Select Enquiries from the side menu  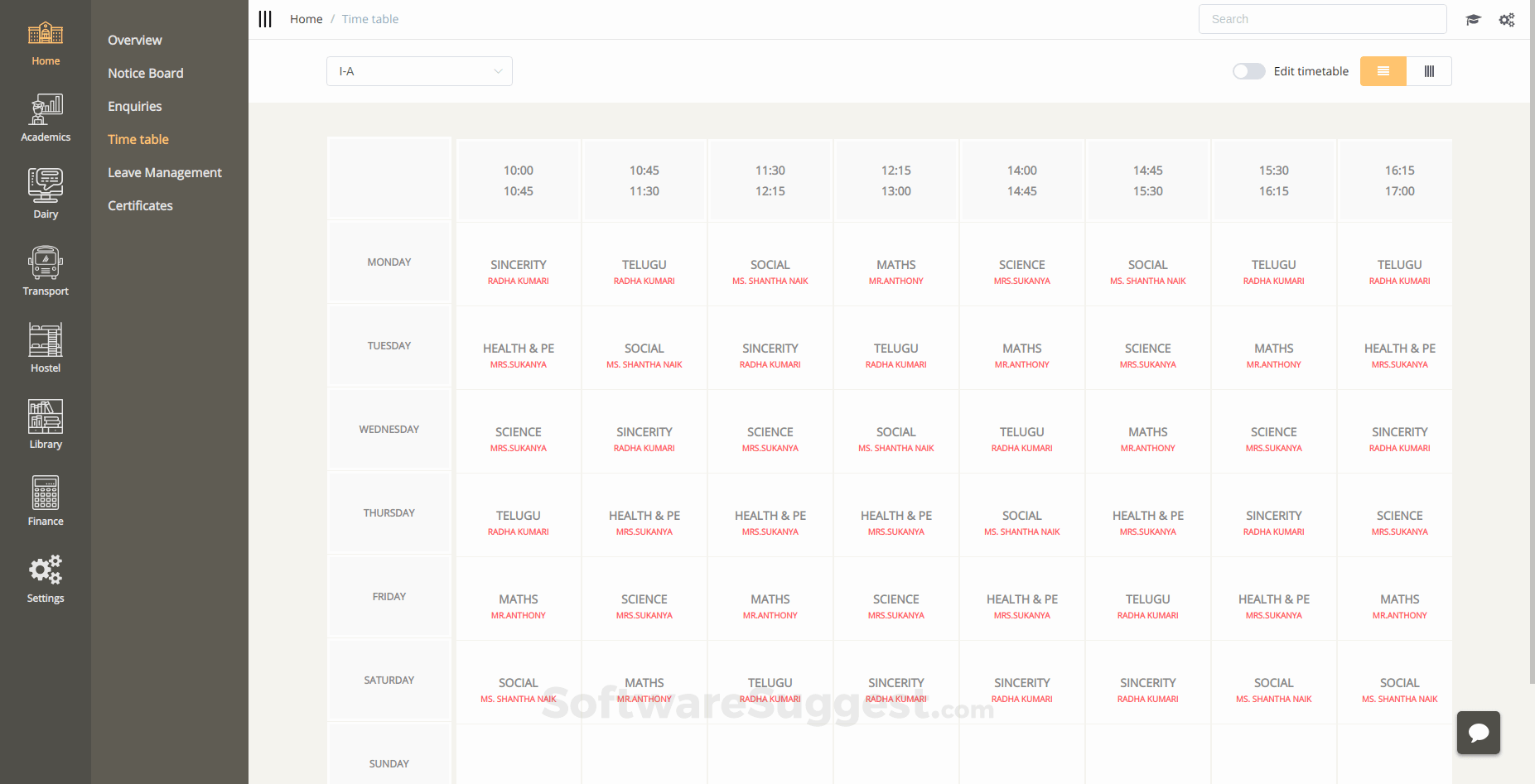pyautogui.click(x=135, y=106)
